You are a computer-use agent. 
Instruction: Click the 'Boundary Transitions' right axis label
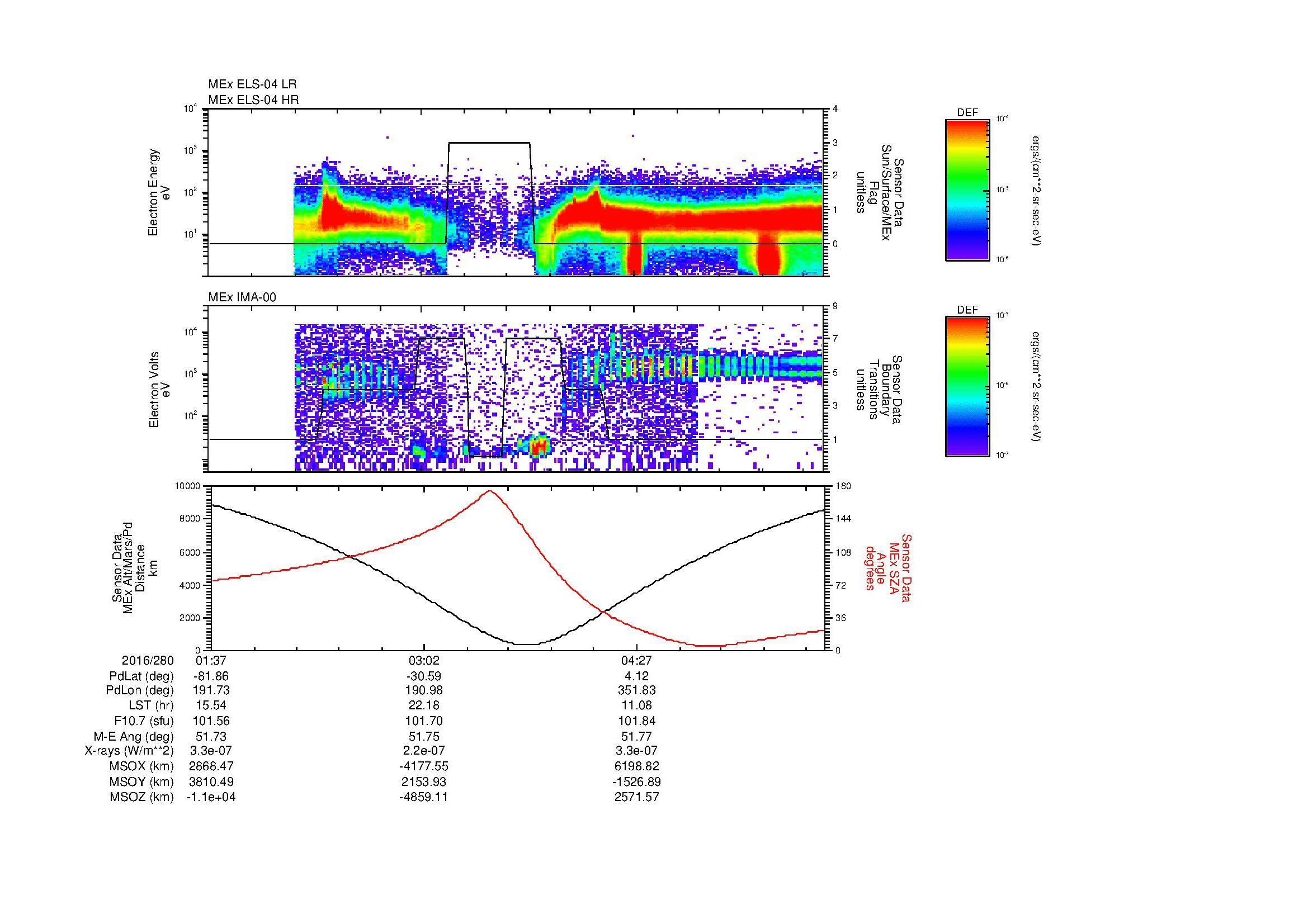click(879, 390)
